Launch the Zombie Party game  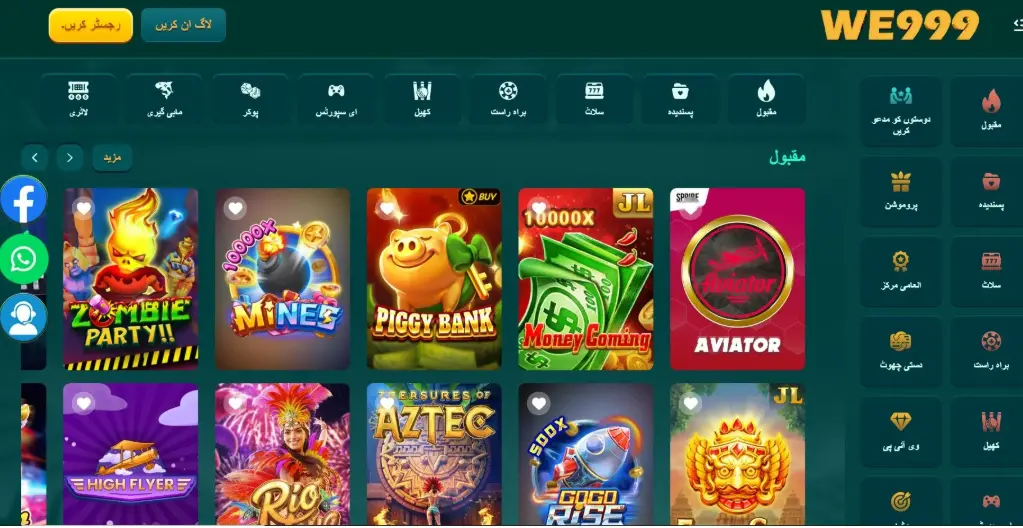130,279
